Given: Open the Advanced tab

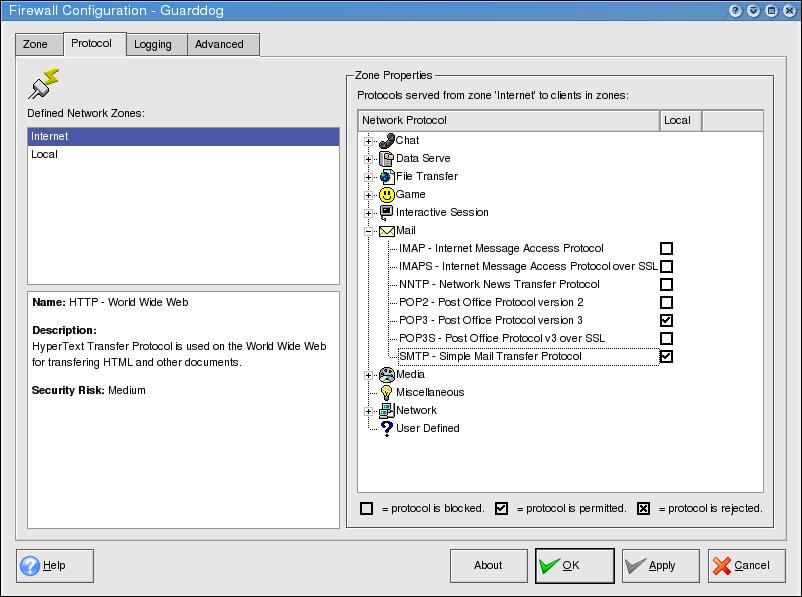Looking at the screenshot, I should coord(219,44).
